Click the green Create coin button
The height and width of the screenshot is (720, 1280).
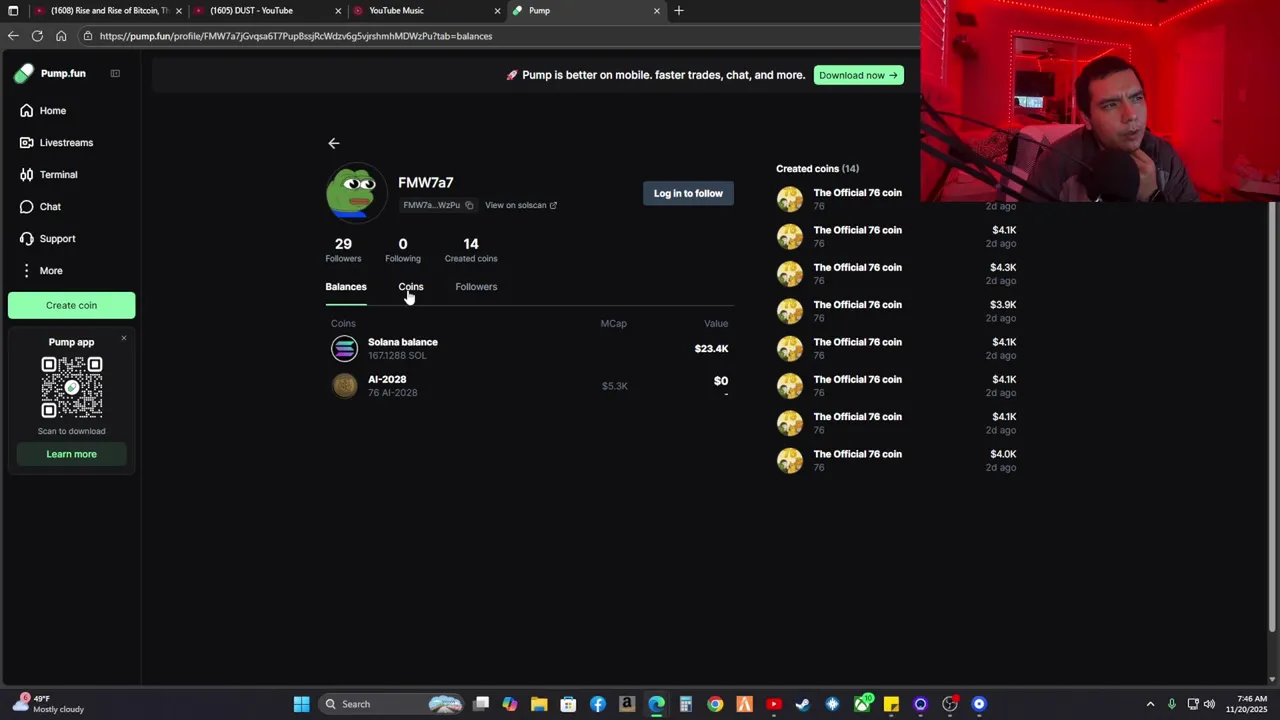point(71,305)
